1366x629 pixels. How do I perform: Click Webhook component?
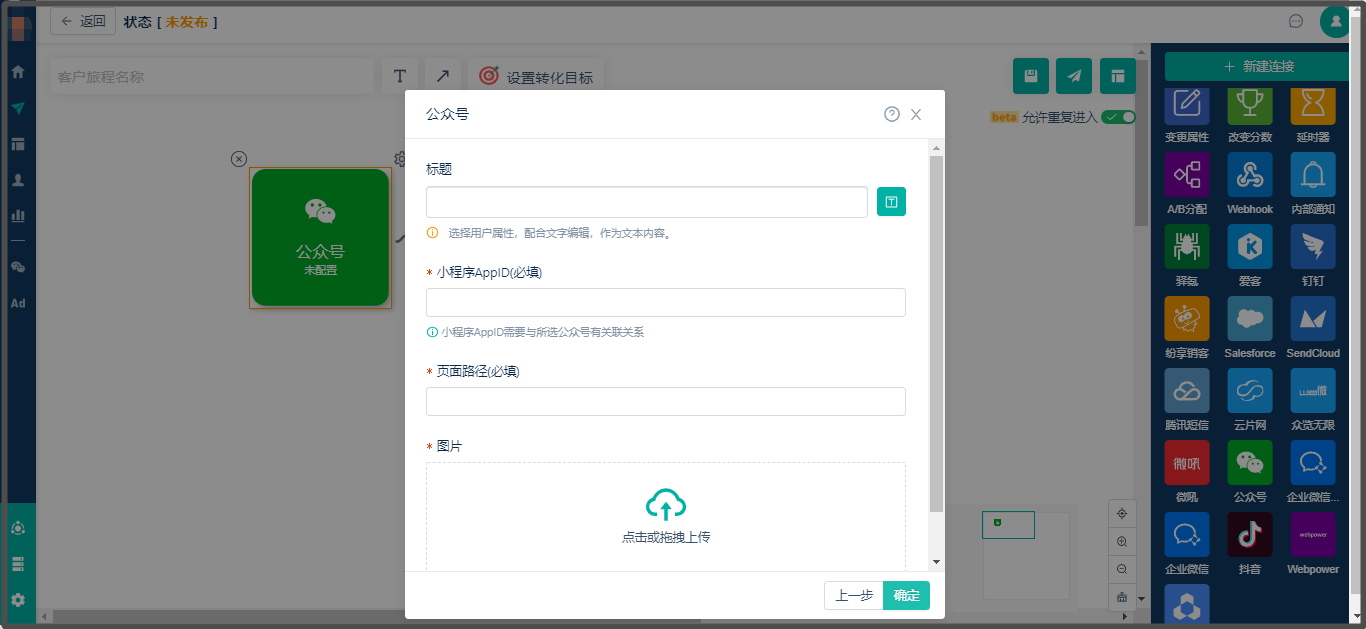(1250, 175)
